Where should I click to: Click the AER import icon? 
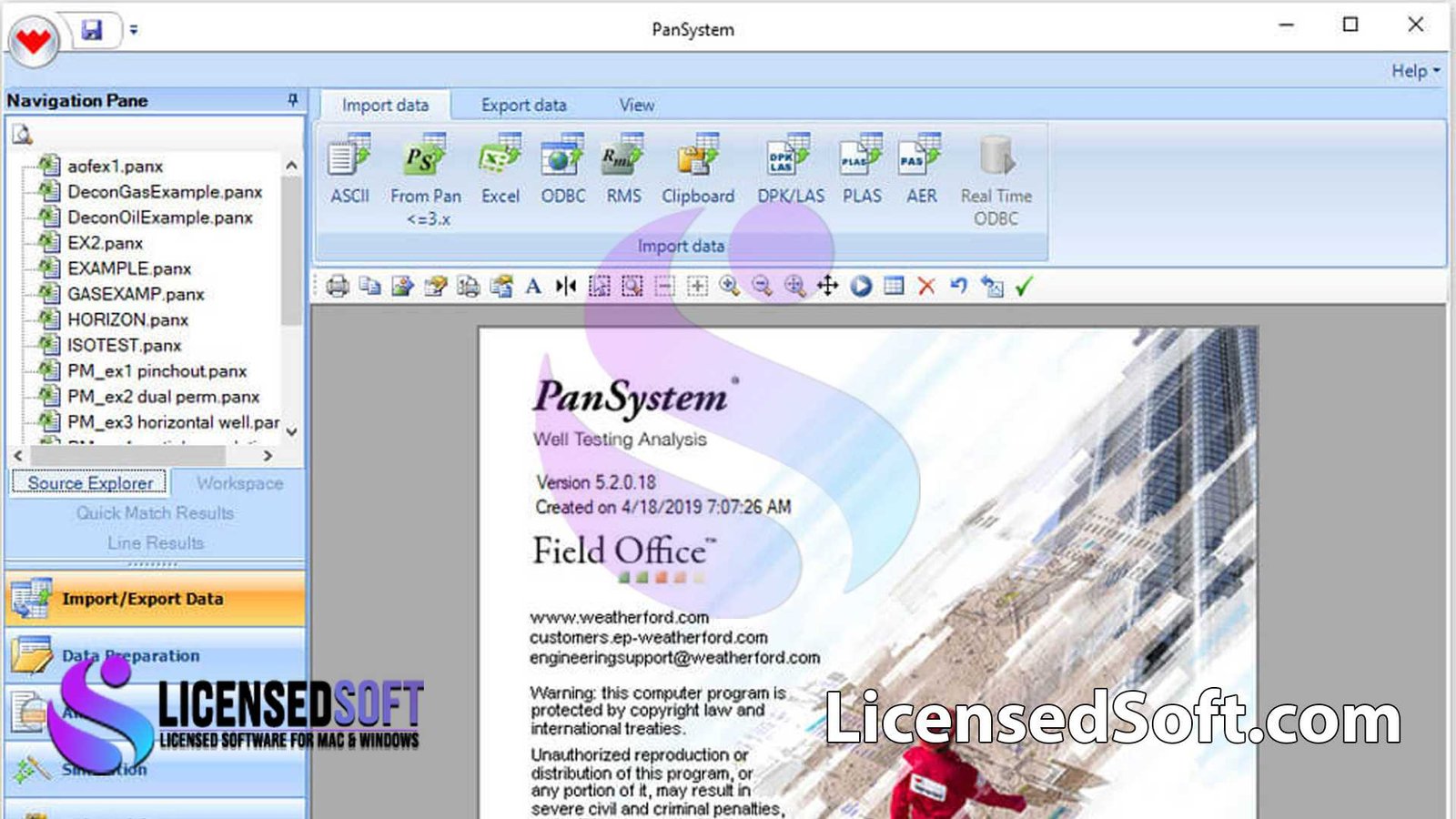point(921,169)
